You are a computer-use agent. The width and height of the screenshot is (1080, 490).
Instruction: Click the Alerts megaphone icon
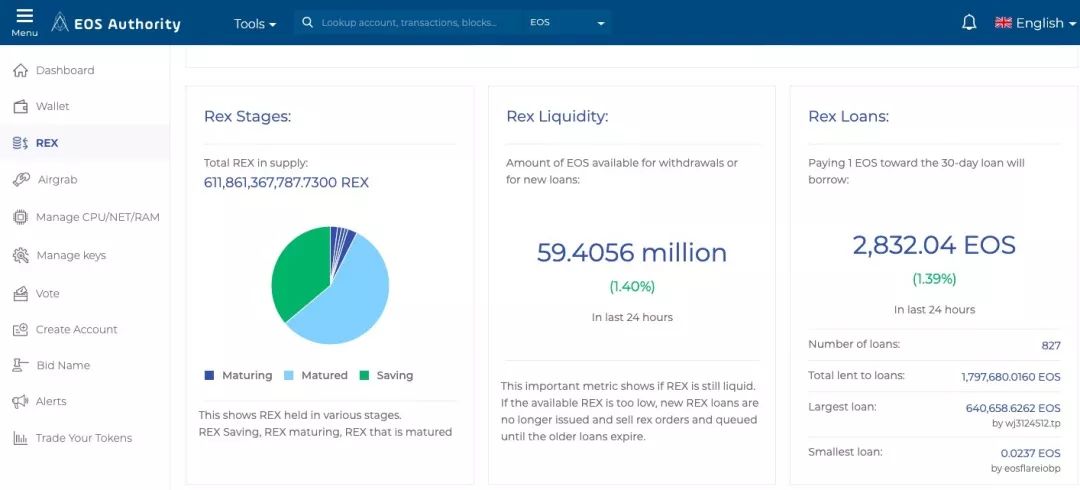pos(21,401)
